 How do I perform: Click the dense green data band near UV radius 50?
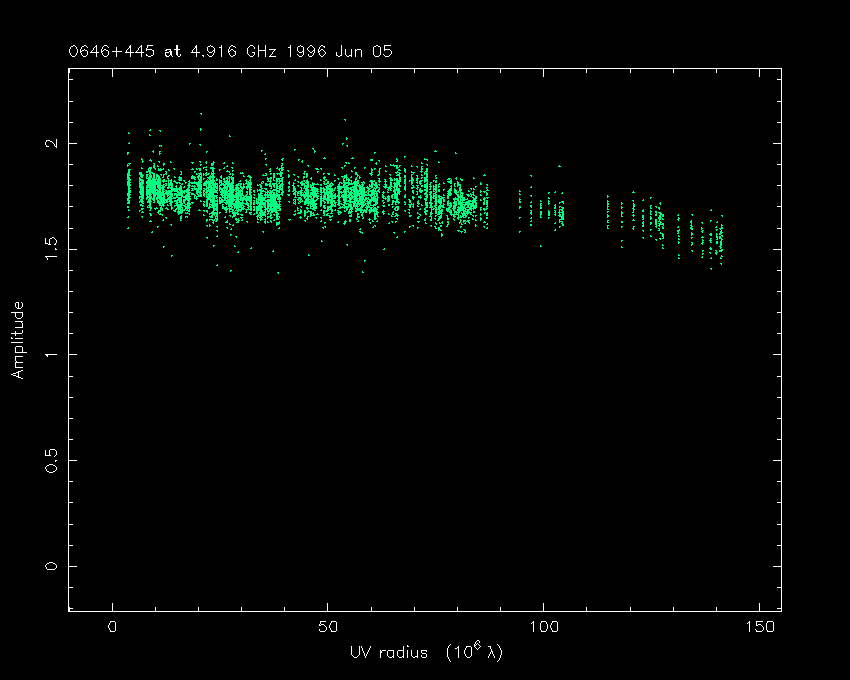pyautogui.click(x=330, y=195)
